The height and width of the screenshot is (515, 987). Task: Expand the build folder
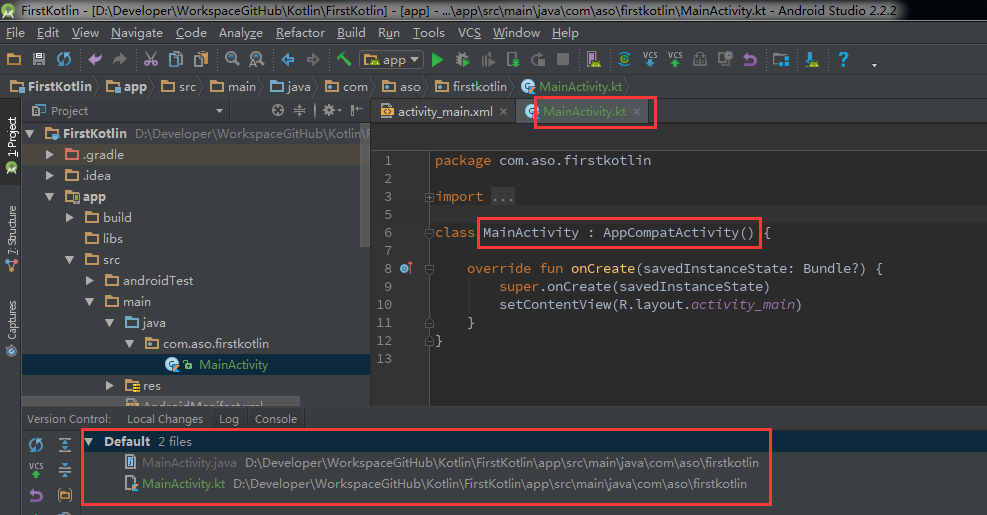click(70, 217)
